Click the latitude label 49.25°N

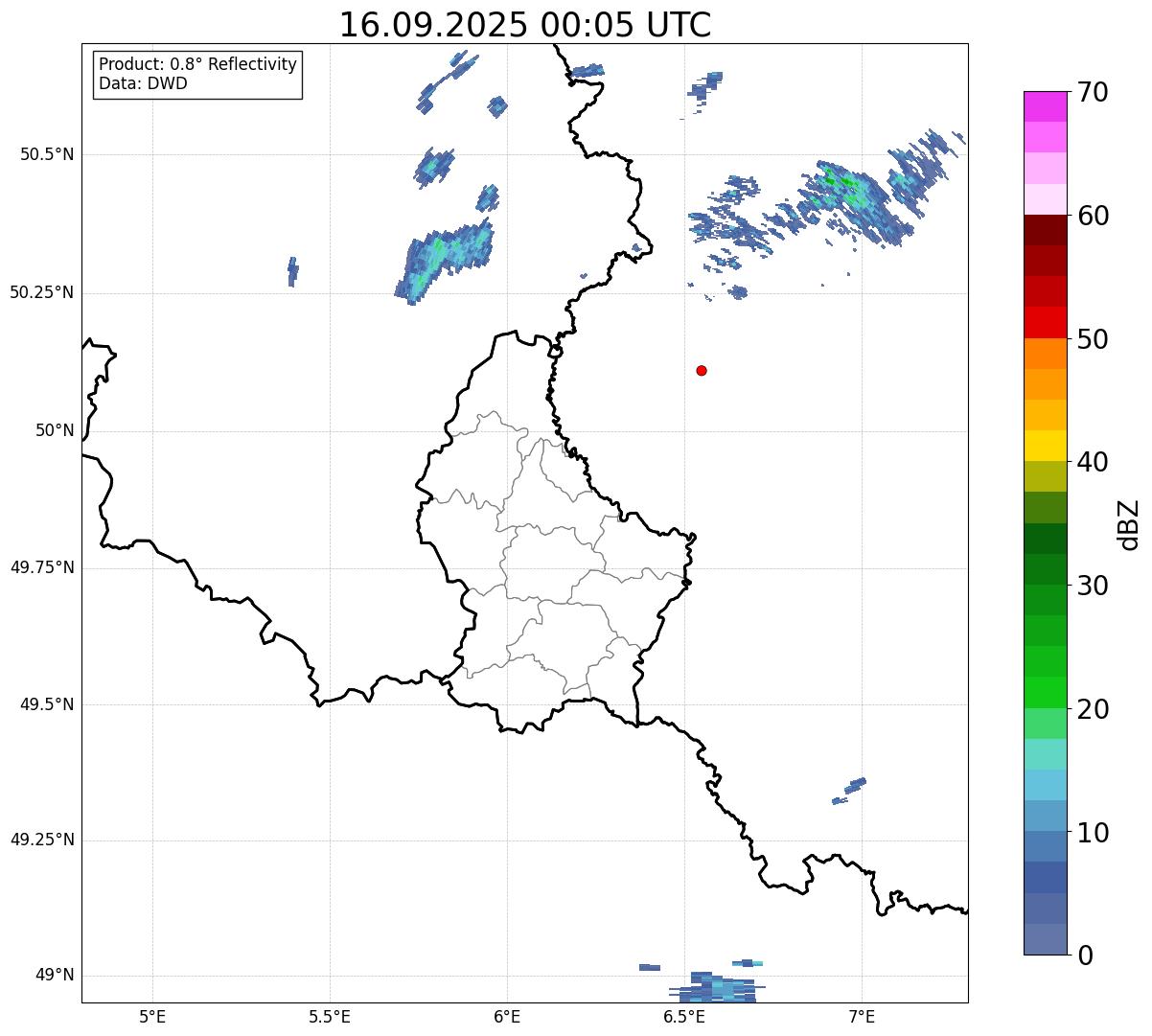point(42,840)
